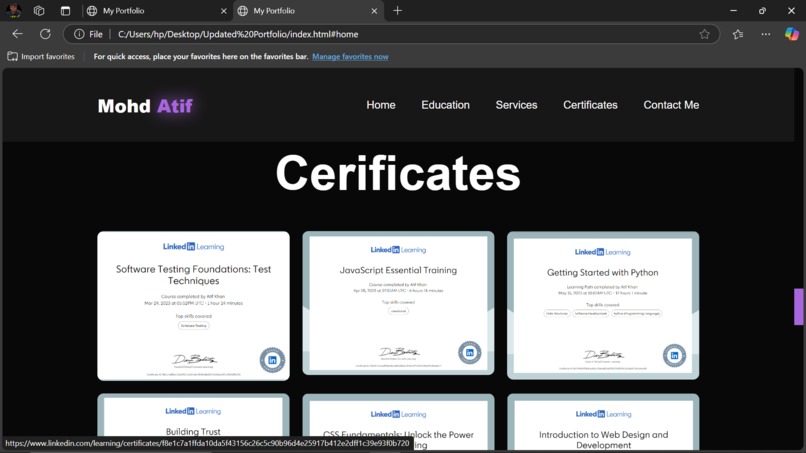Open a new tab with plus button
The image size is (806, 453).
pyautogui.click(x=397, y=11)
